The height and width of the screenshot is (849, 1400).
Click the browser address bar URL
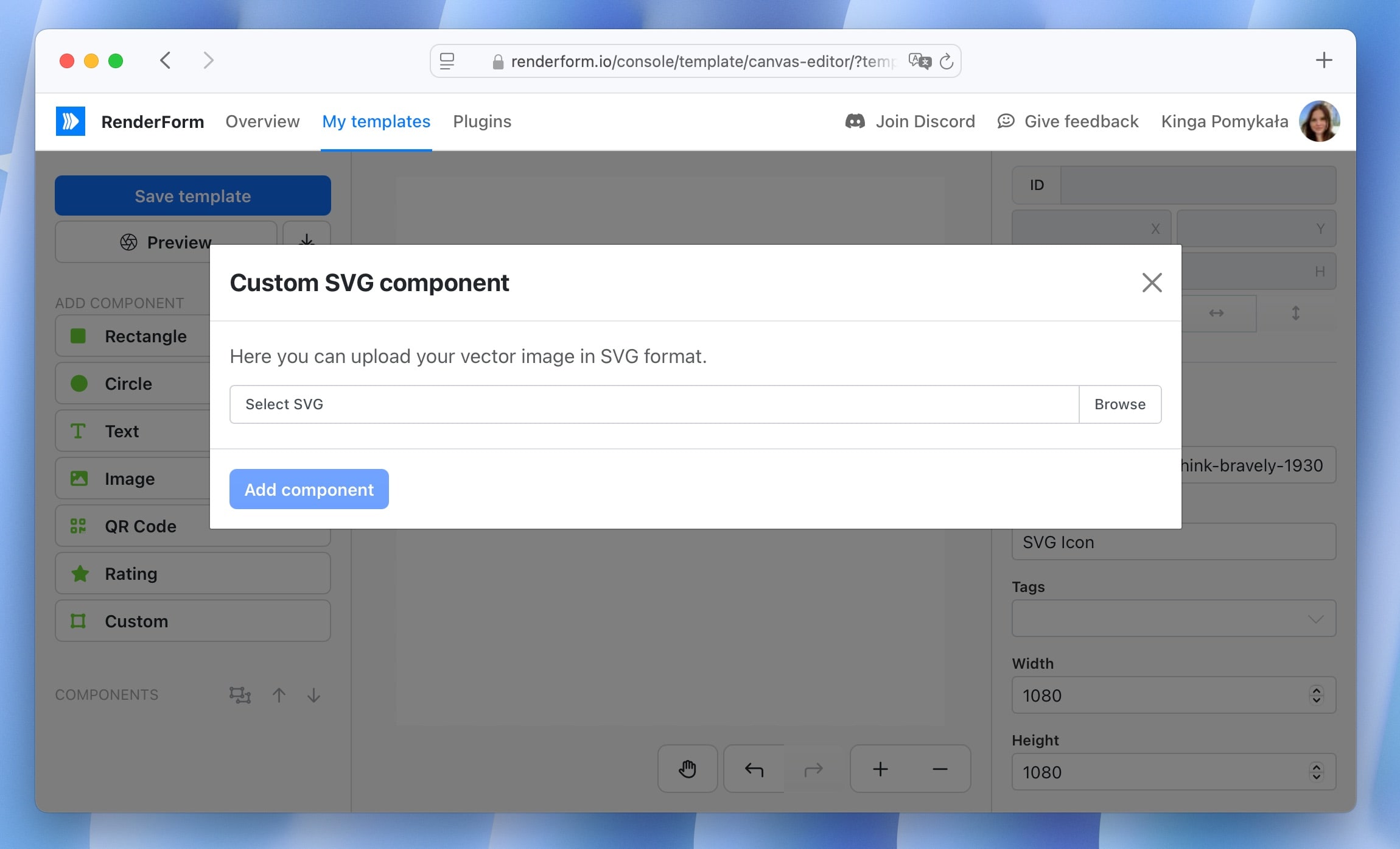point(703,62)
